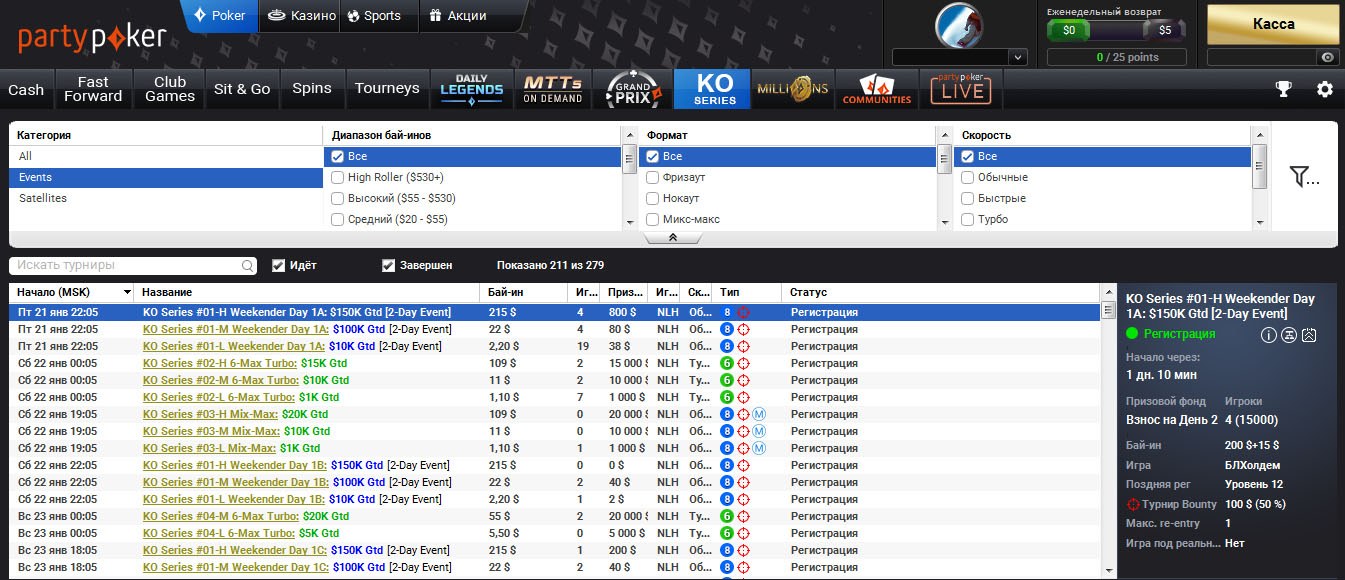Image resolution: width=1345 pixels, height=580 pixels.
Task: Open partypoker LIVE logo tab
Action: [x=960, y=89]
